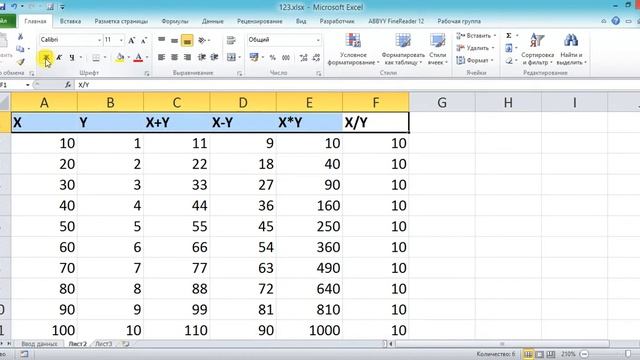640x360 pixels.
Task: Increase decimal places icon
Action: (x=303, y=58)
